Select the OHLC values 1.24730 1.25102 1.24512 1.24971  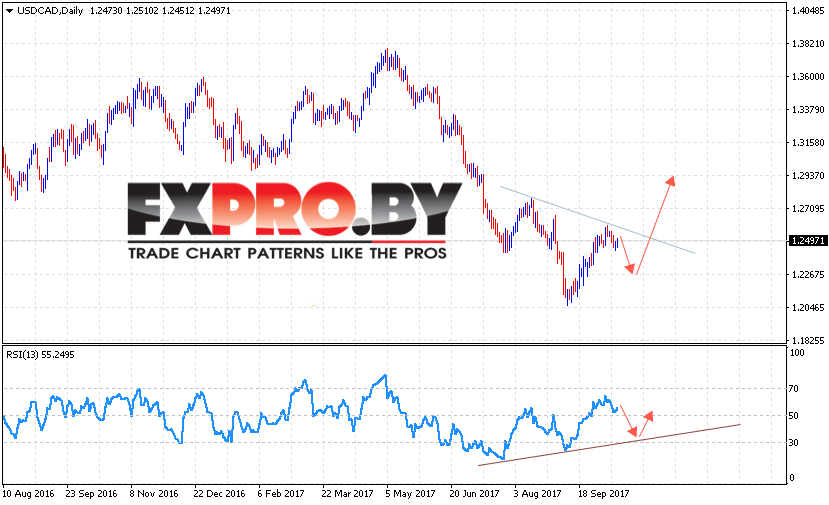pos(160,11)
